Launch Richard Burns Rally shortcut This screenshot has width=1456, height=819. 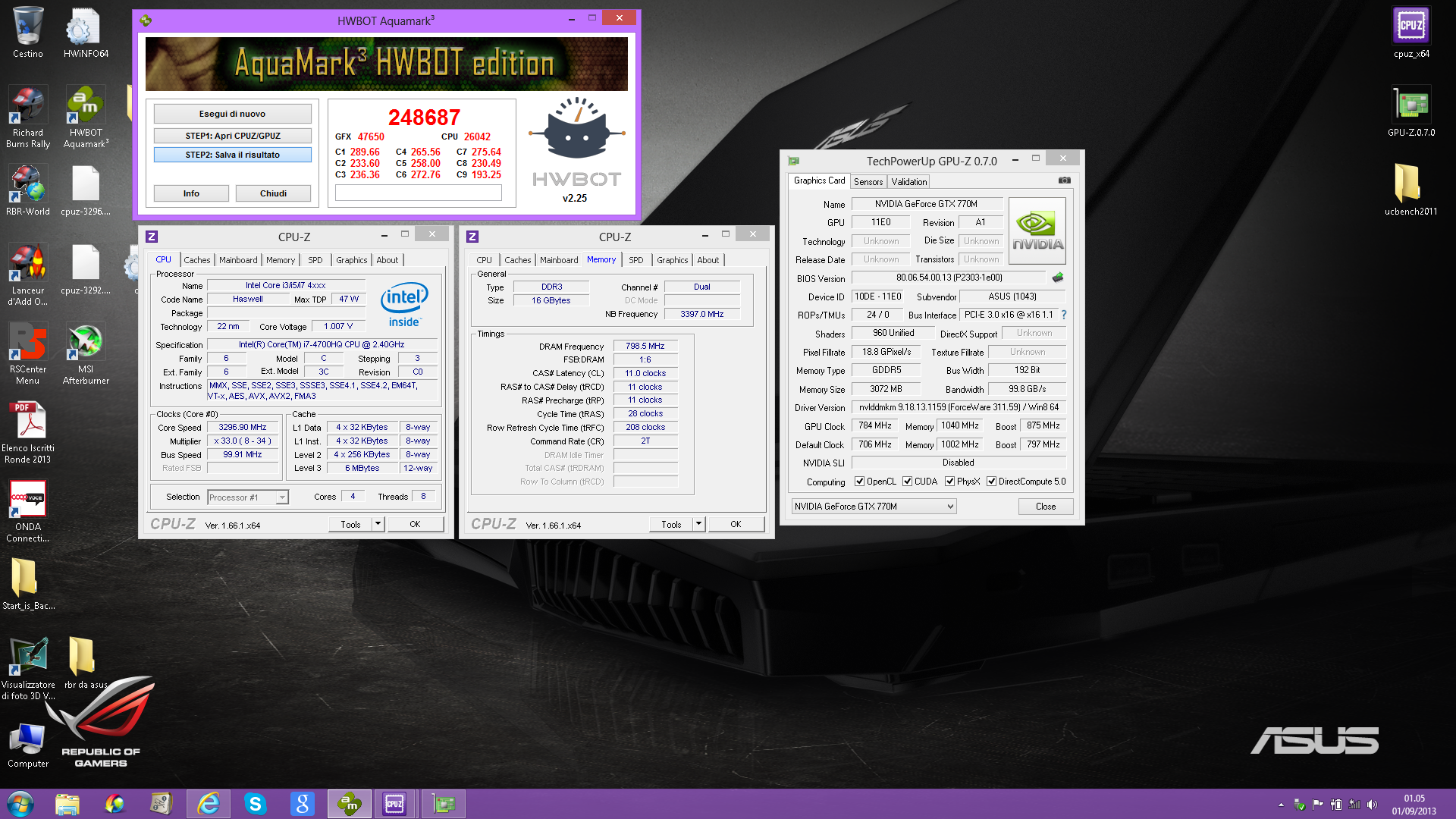28,117
